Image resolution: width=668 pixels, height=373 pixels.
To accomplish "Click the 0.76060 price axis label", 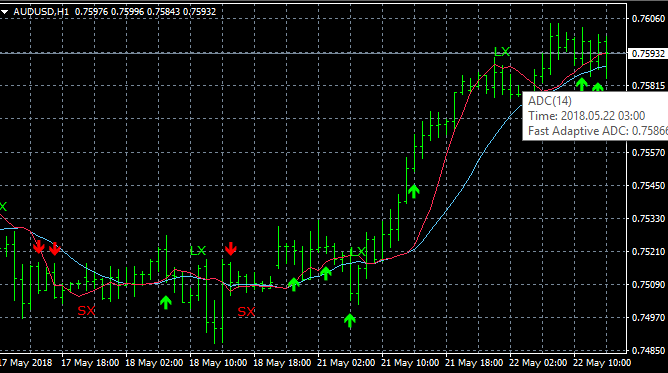I will click(x=648, y=18).
